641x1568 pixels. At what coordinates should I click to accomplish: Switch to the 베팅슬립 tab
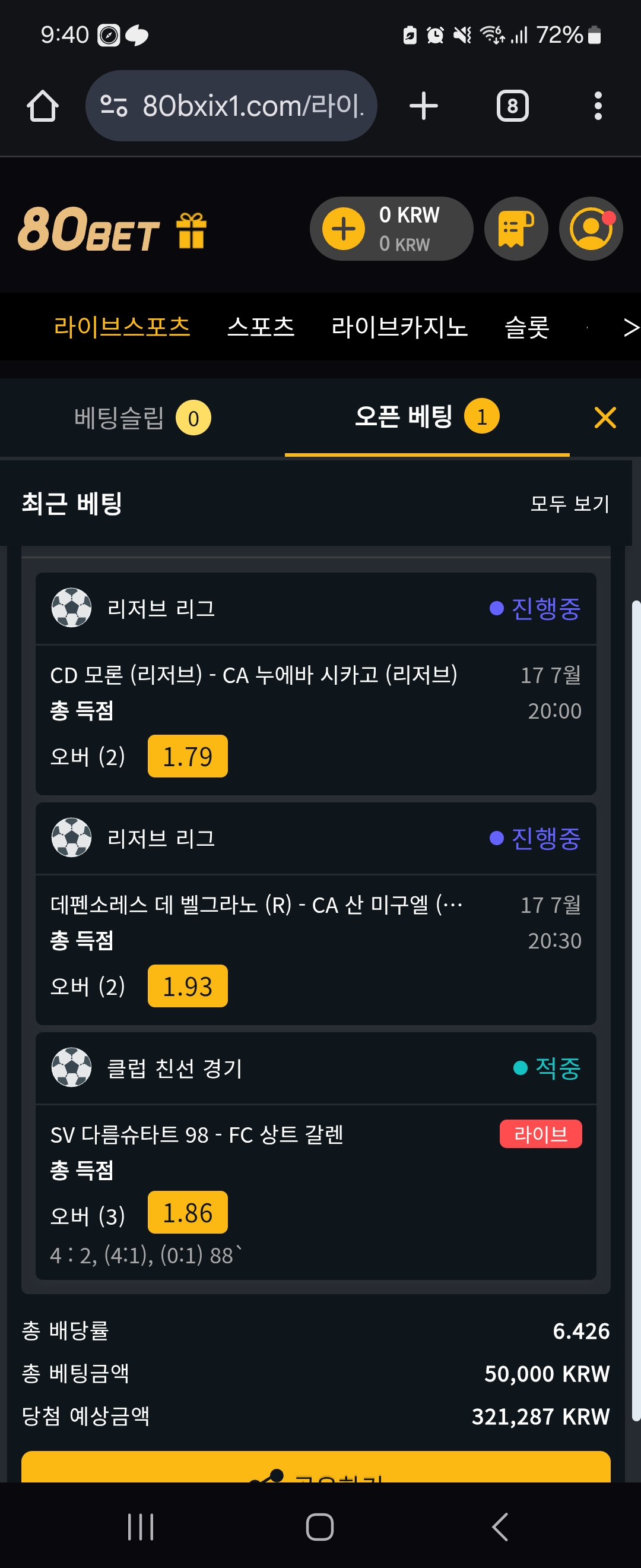tap(142, 418)
